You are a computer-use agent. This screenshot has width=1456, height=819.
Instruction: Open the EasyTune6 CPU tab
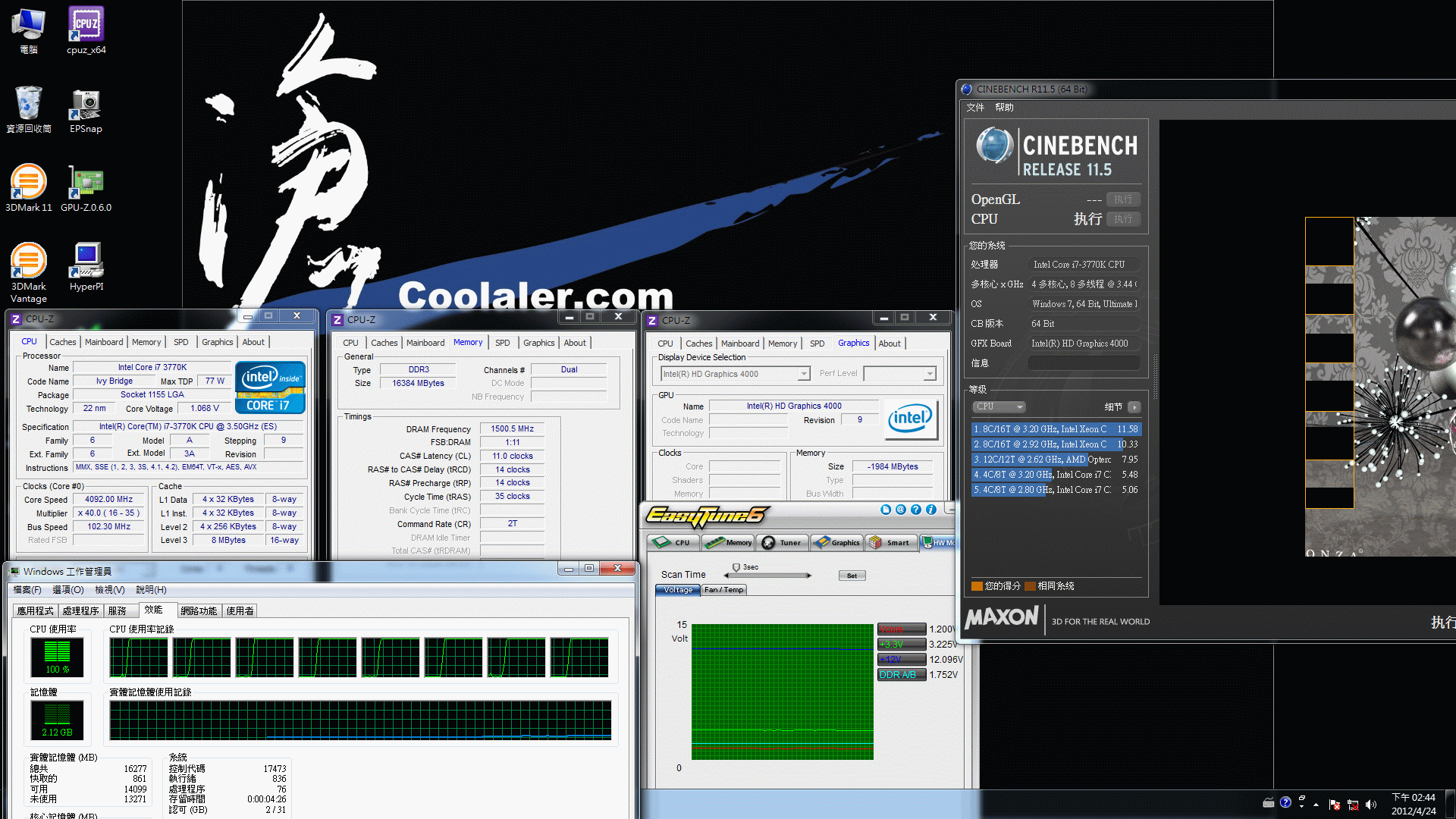coord(673,542)
